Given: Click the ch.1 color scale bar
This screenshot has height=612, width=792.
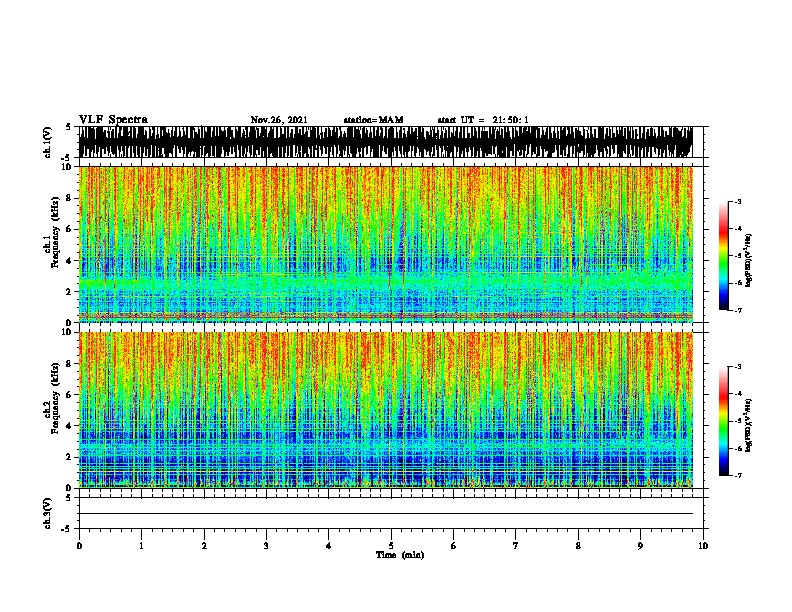Looking at the screenshot, I should 724,256.
